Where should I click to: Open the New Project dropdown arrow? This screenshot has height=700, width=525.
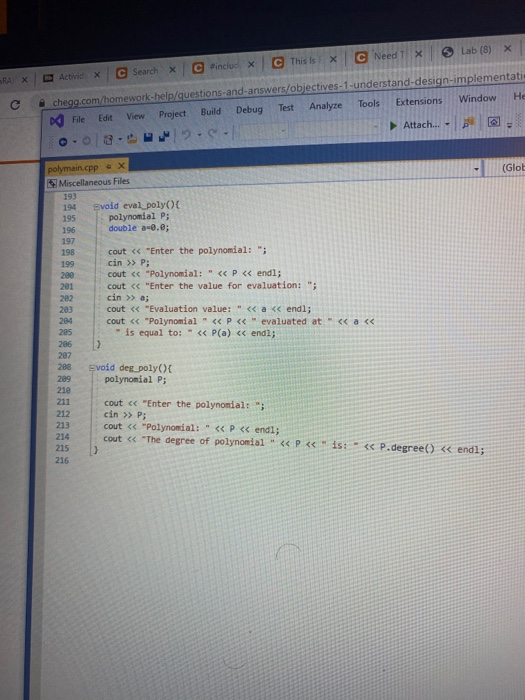(x=120, y=139)
